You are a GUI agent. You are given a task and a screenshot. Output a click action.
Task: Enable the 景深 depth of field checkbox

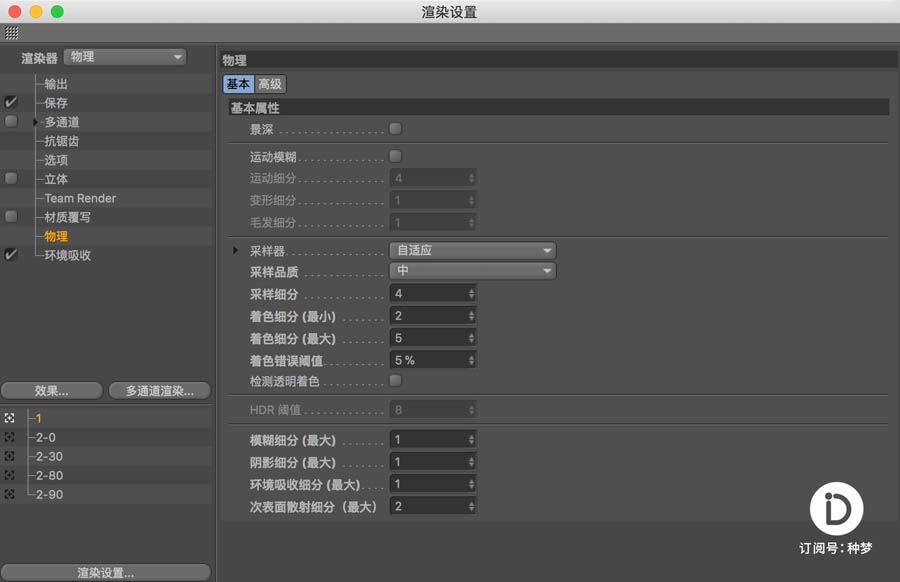pos(395,129)
